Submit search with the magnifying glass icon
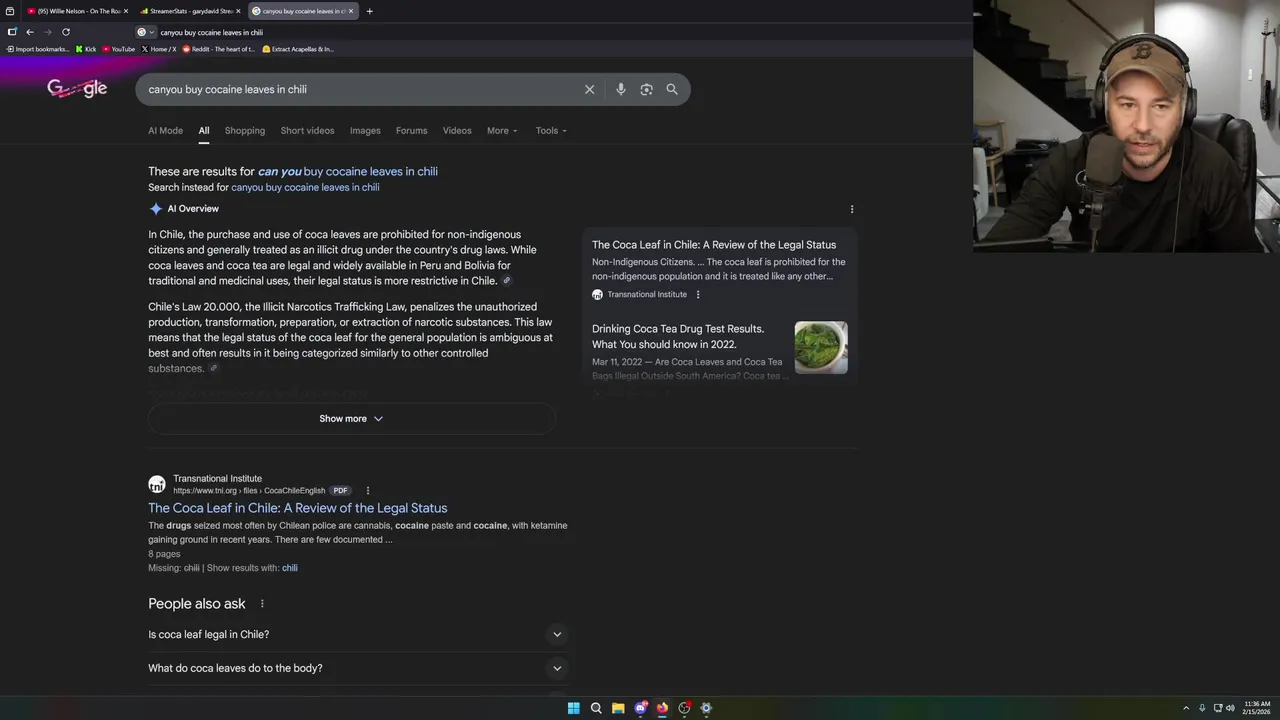 pos(672,89)
